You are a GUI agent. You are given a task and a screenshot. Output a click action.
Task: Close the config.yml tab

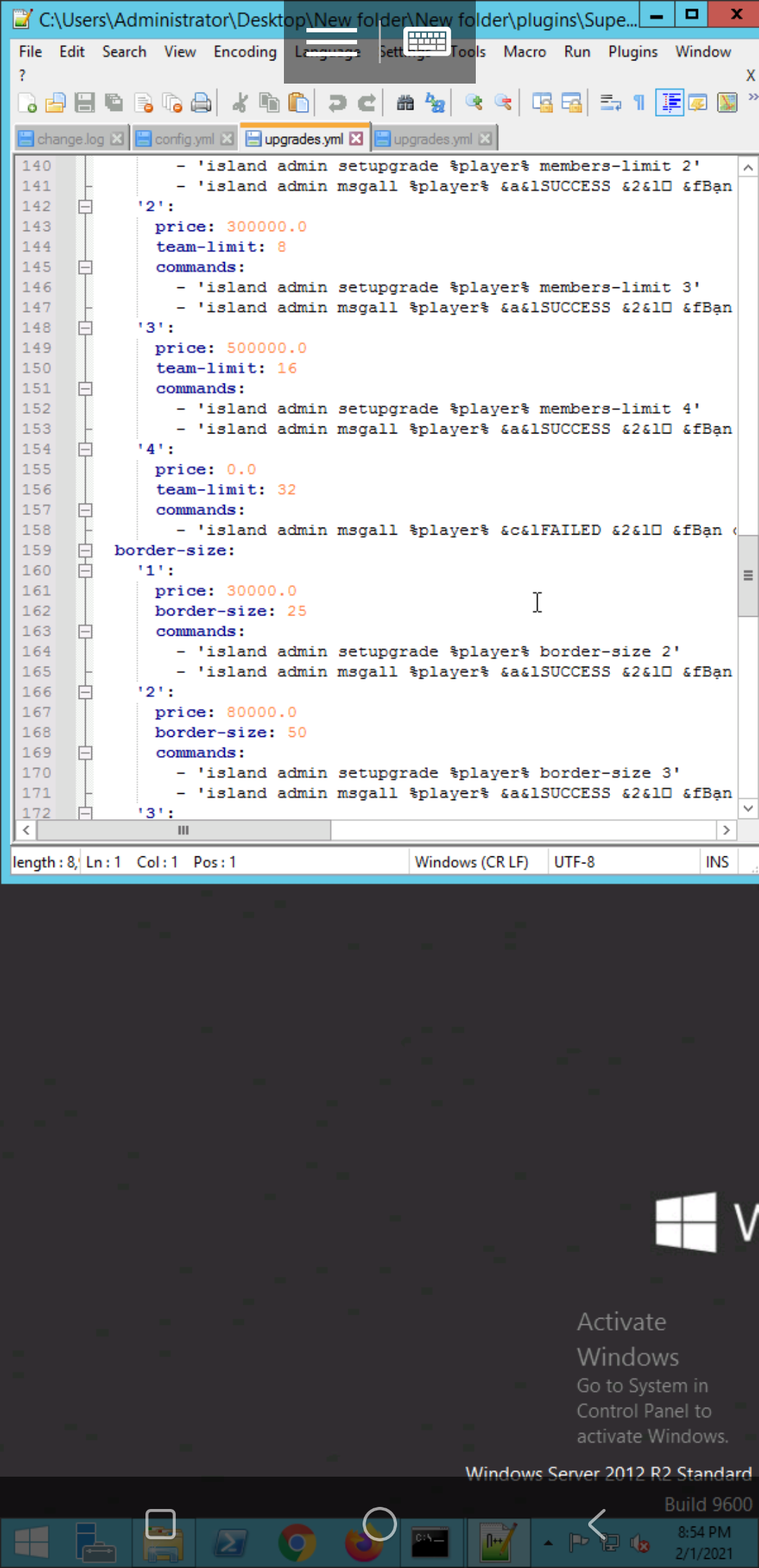click(227, 139)
